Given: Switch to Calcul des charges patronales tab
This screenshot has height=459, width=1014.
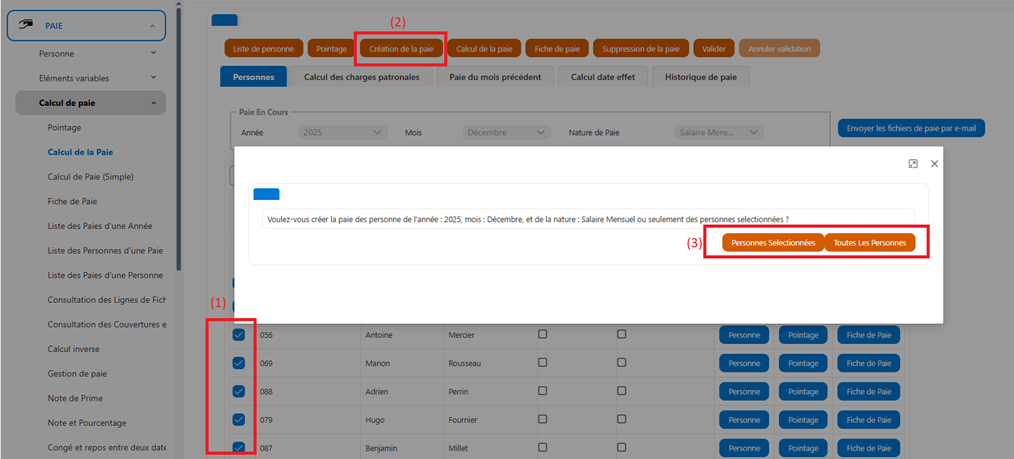Looking at the screenshot, I should click(361, 76).
